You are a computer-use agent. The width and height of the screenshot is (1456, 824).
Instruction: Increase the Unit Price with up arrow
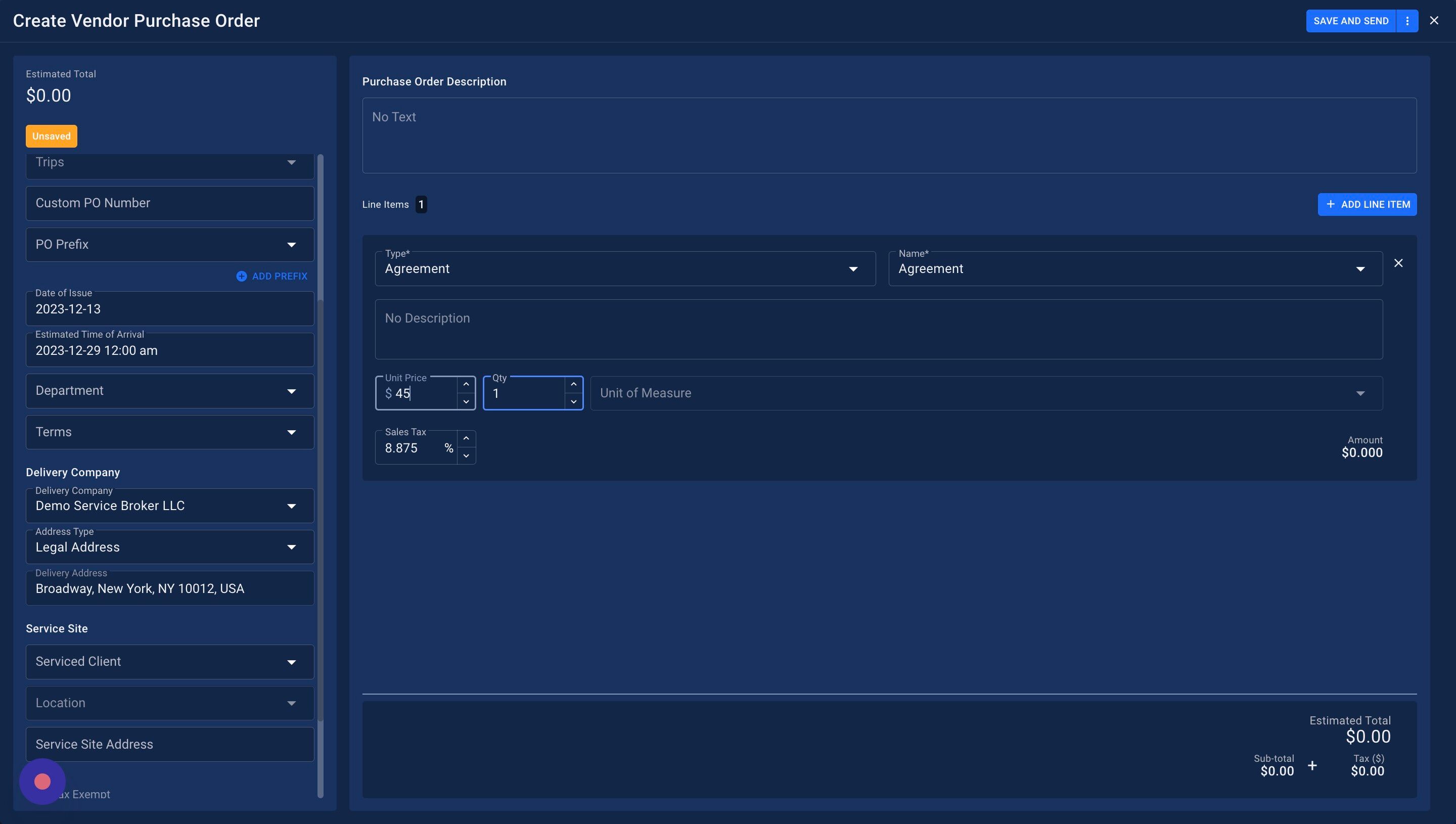pos(466,384)
